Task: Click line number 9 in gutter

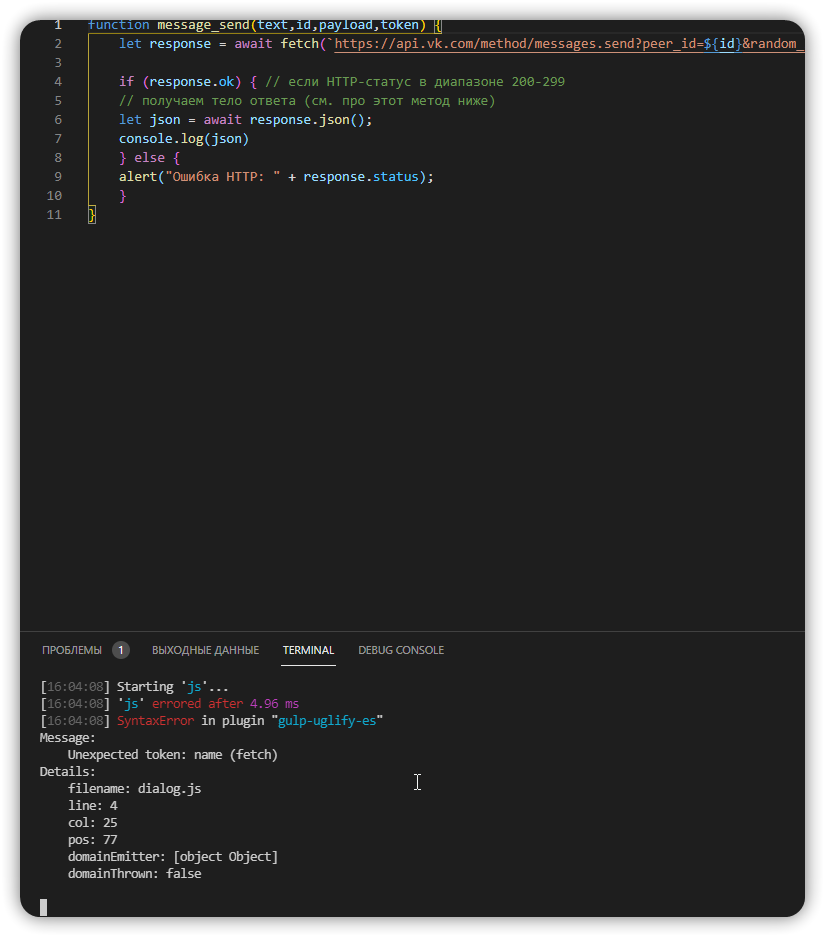Action: [x=58, y=176]
